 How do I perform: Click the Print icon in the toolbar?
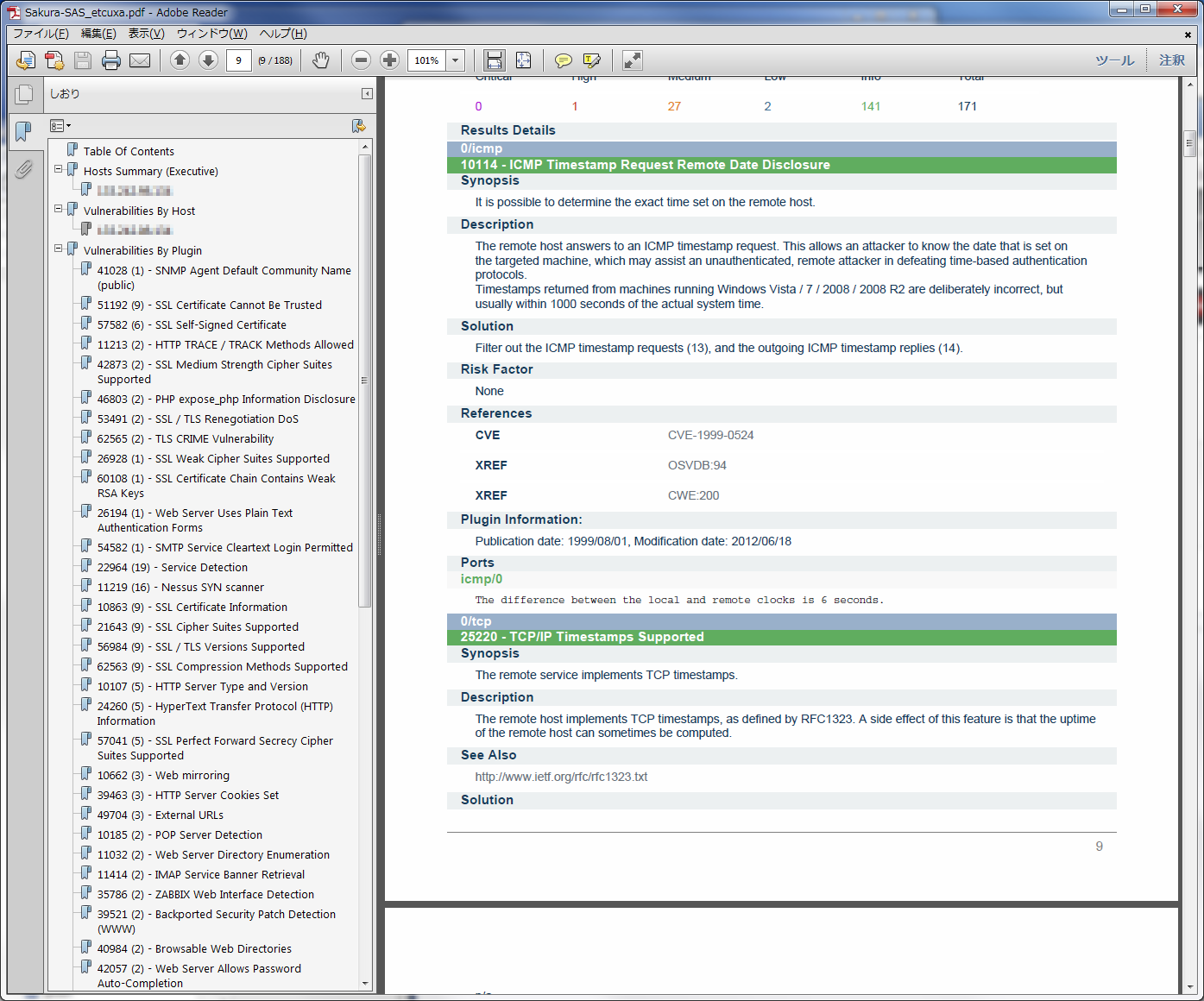click(111, 60)
